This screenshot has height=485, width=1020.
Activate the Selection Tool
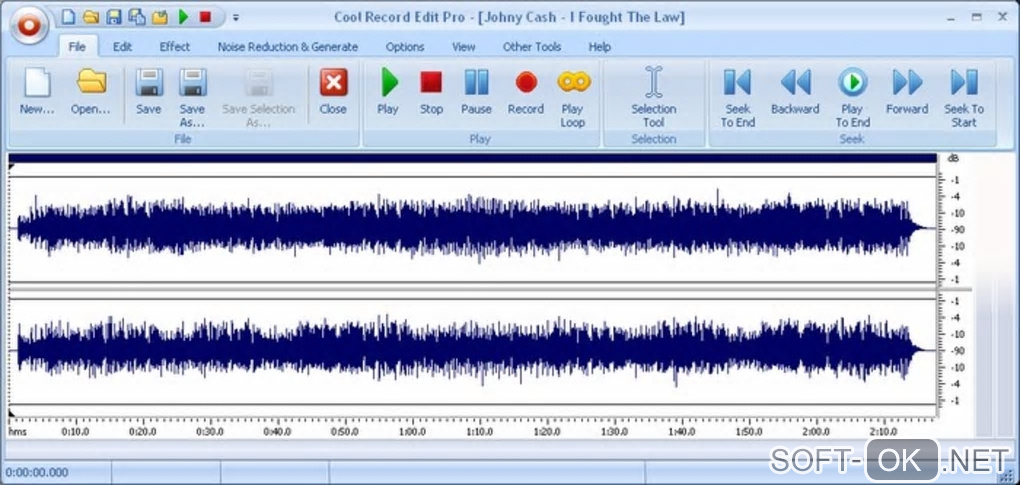coord(654,98)
